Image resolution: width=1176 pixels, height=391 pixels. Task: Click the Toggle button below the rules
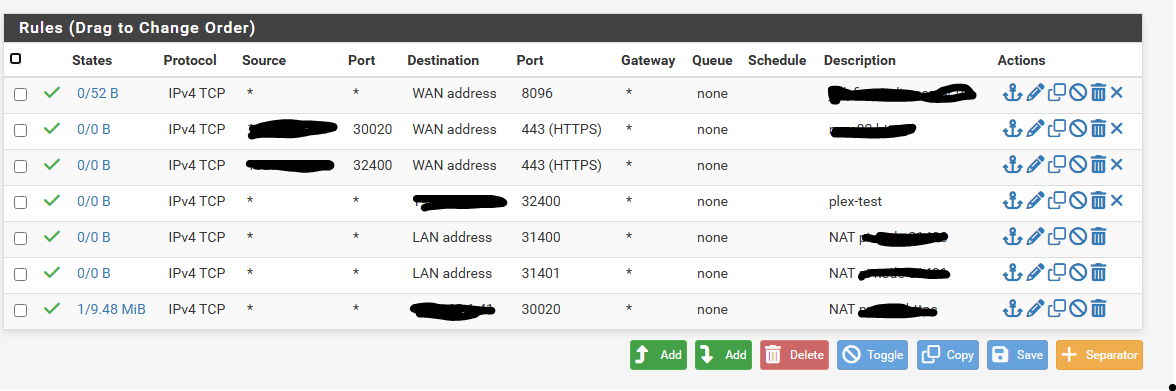coord(872,355)
